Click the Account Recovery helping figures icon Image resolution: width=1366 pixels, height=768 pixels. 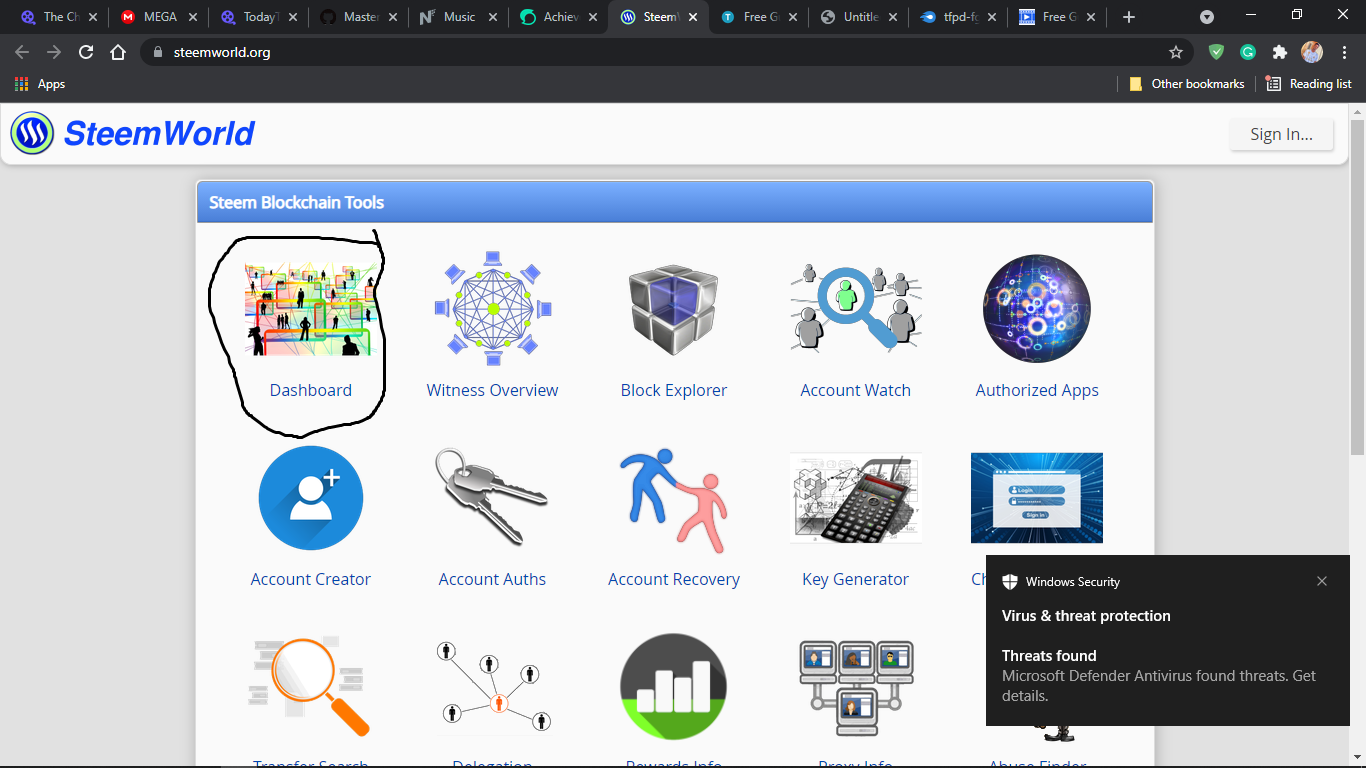(x=674, y=500)
